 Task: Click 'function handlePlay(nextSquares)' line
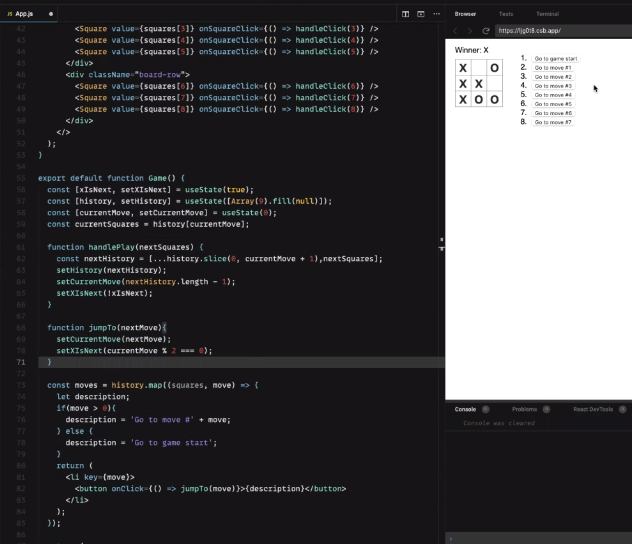(125, 247)
